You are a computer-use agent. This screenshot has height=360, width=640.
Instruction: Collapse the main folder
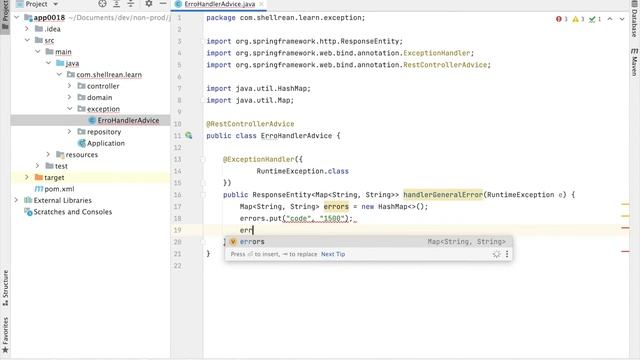coord(38,52)
